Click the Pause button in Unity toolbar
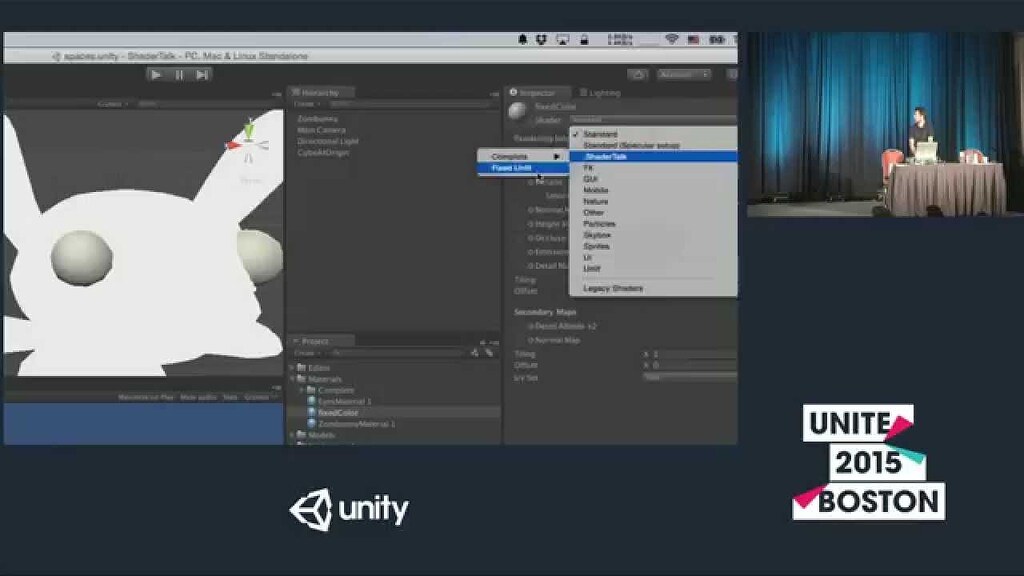 tap(179, 74)
